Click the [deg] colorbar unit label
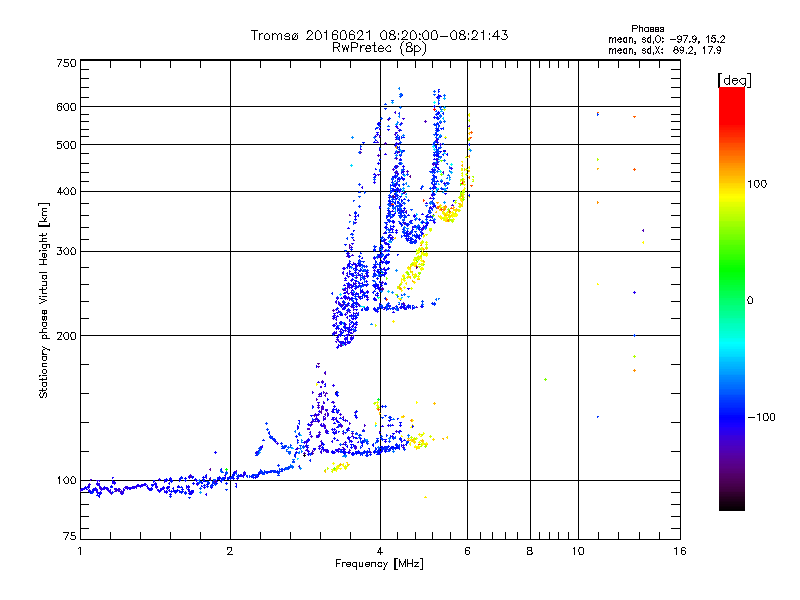The image size is (800, 600). (x=734, y=80)
